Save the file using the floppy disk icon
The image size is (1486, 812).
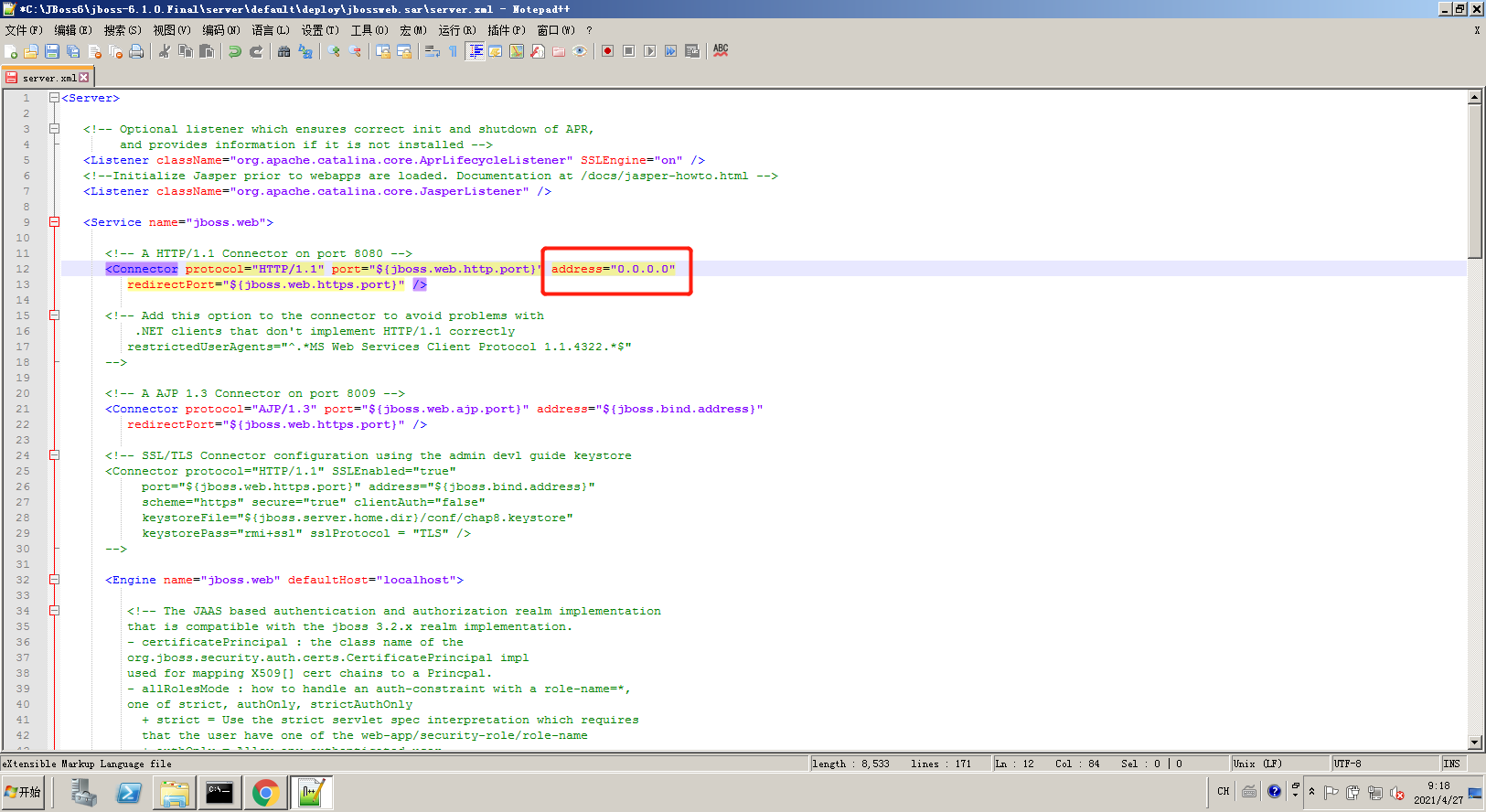pyautogui.click(x=52, y=51)
